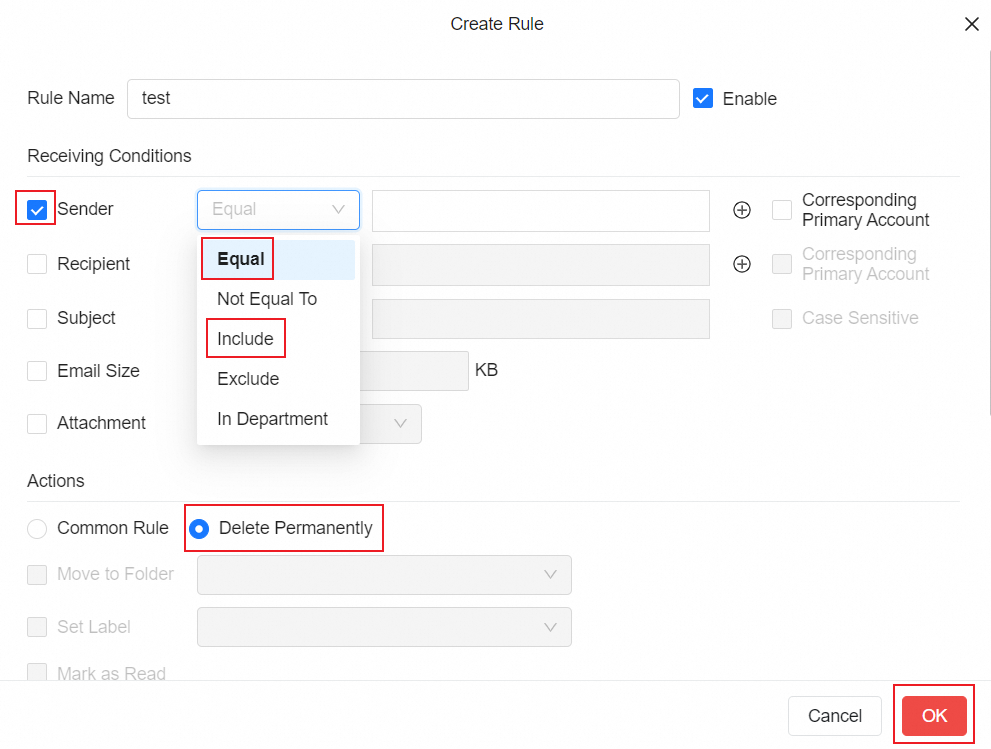Click the Rule Name text field
This screenshot has height=749, width=991.
(x=403, y=99)
